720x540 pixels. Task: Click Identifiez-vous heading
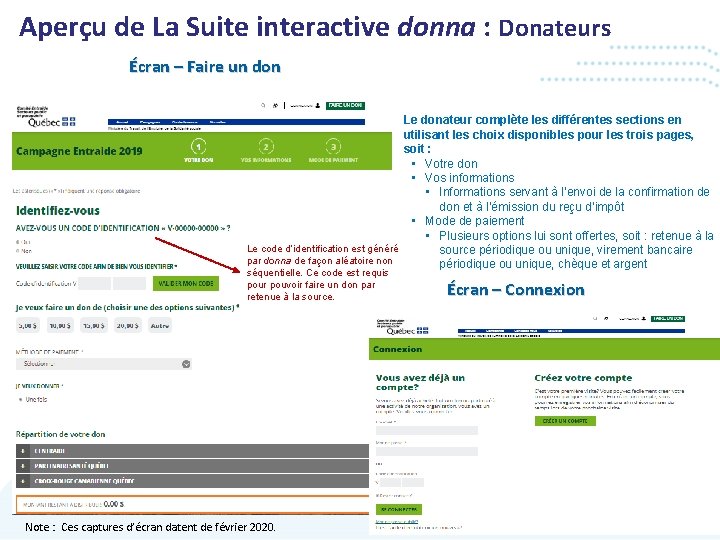58,211
